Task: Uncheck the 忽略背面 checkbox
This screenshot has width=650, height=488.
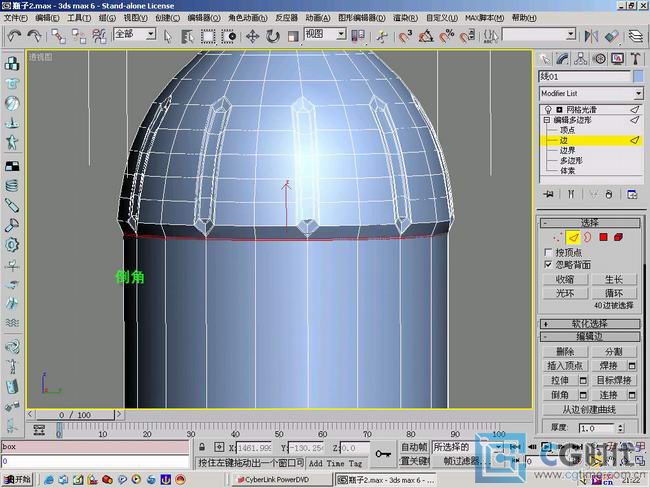Action: tap(547, 265)
